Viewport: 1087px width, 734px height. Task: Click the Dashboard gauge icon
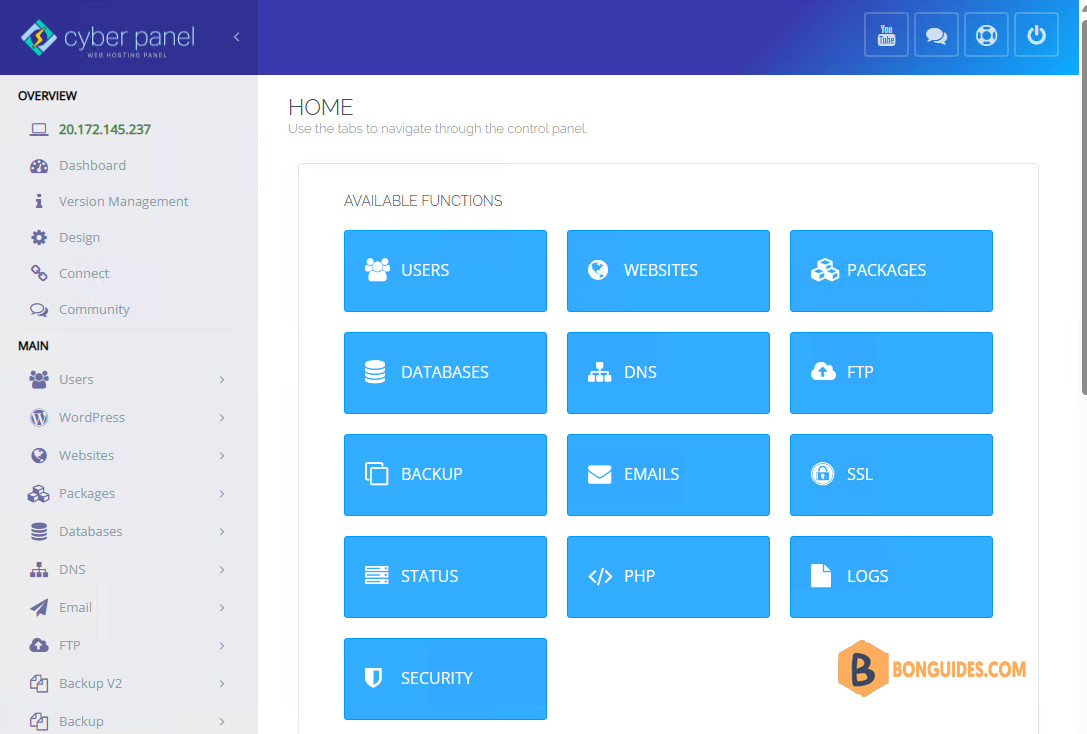(39, 166)
